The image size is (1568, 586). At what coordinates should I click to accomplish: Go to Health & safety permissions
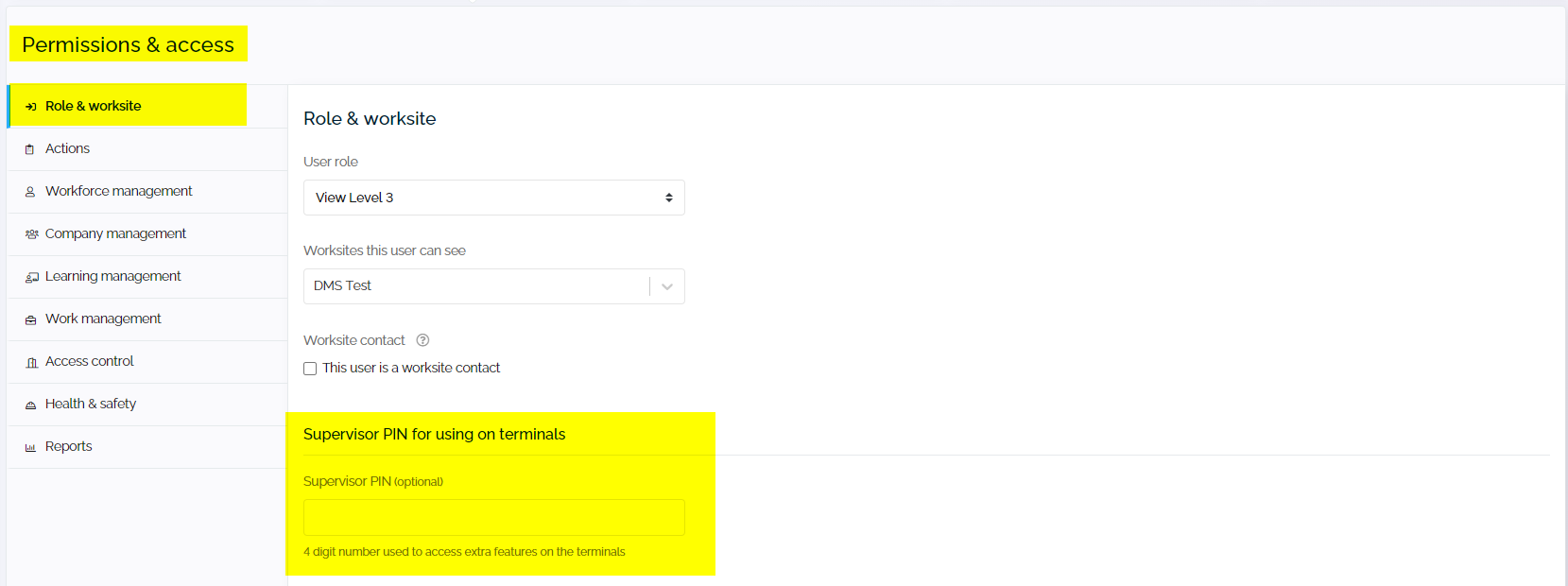[91, 404]
